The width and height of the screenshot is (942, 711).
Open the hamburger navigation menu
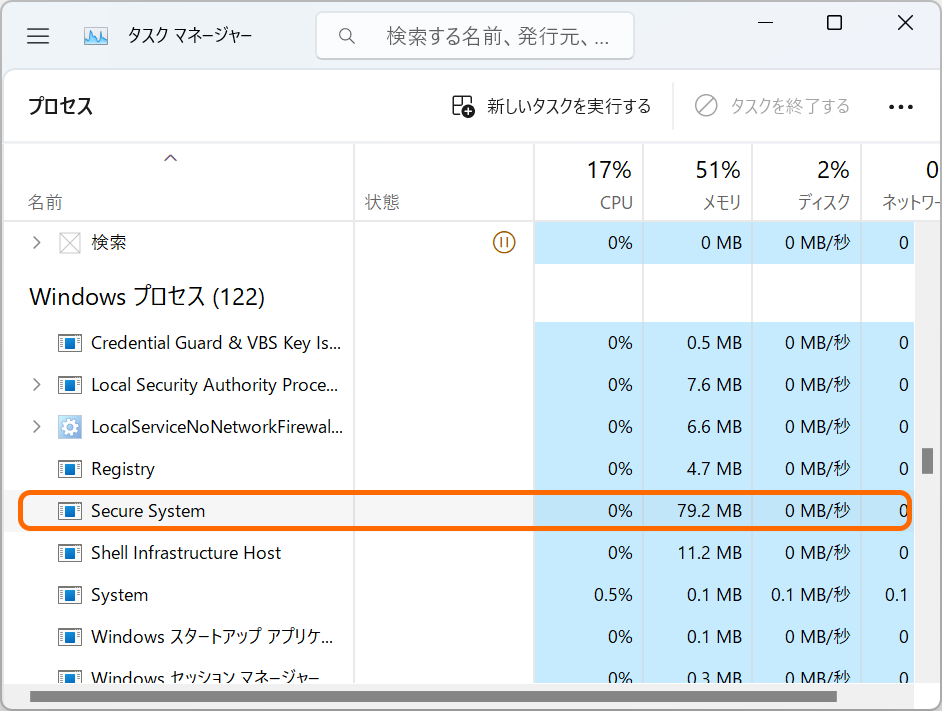(x=37, y=35)
